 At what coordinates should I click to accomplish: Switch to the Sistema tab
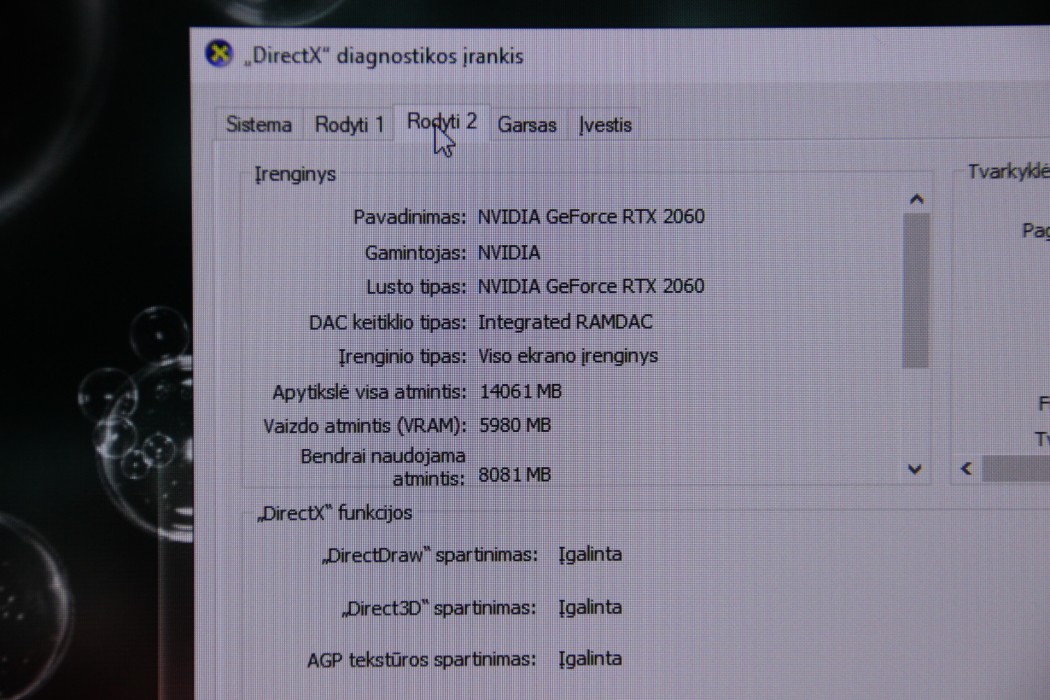[258, 125]
